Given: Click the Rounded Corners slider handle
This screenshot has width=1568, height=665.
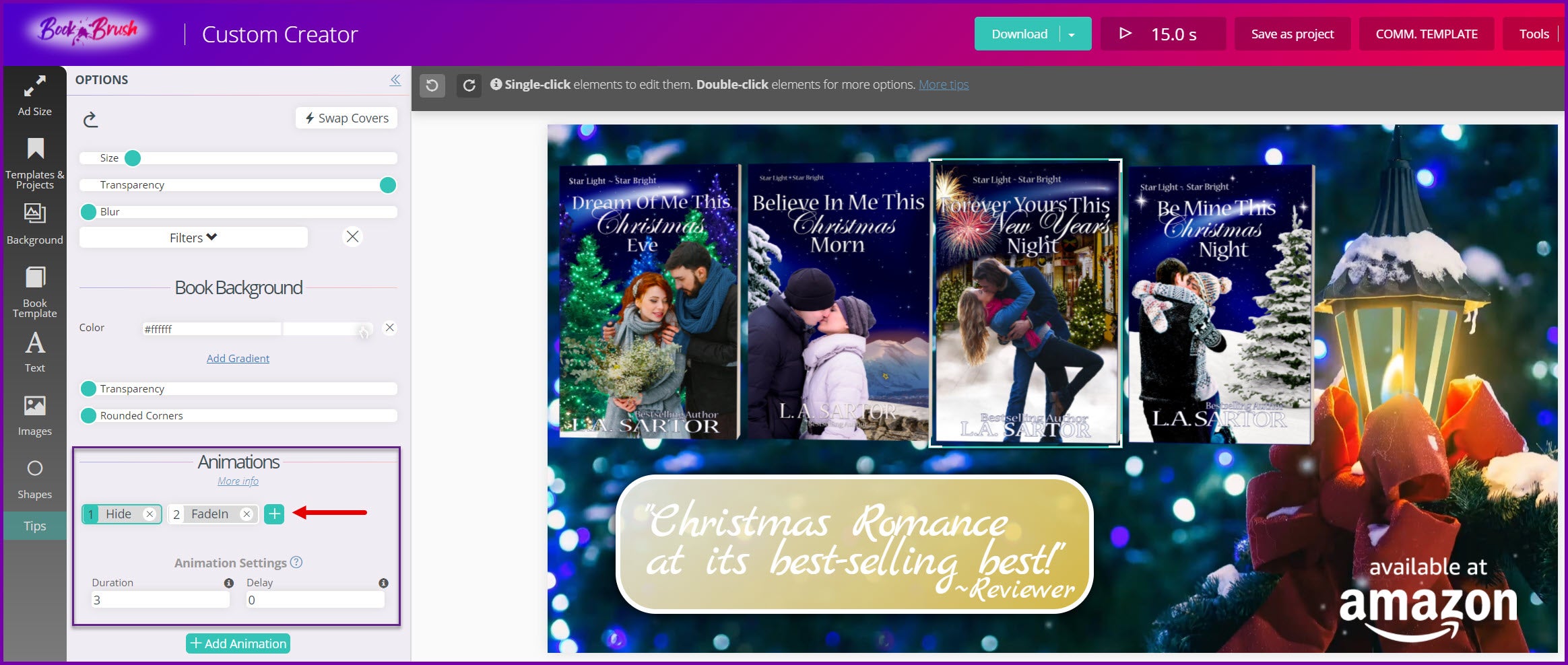Looking at the screenshot, I should tap(88, 416).
